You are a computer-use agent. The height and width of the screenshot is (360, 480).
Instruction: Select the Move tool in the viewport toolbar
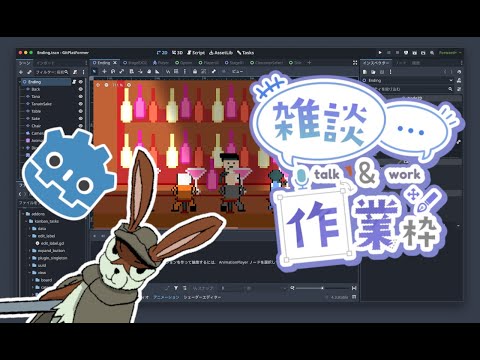pyautogui.click(x=104, y=71)
